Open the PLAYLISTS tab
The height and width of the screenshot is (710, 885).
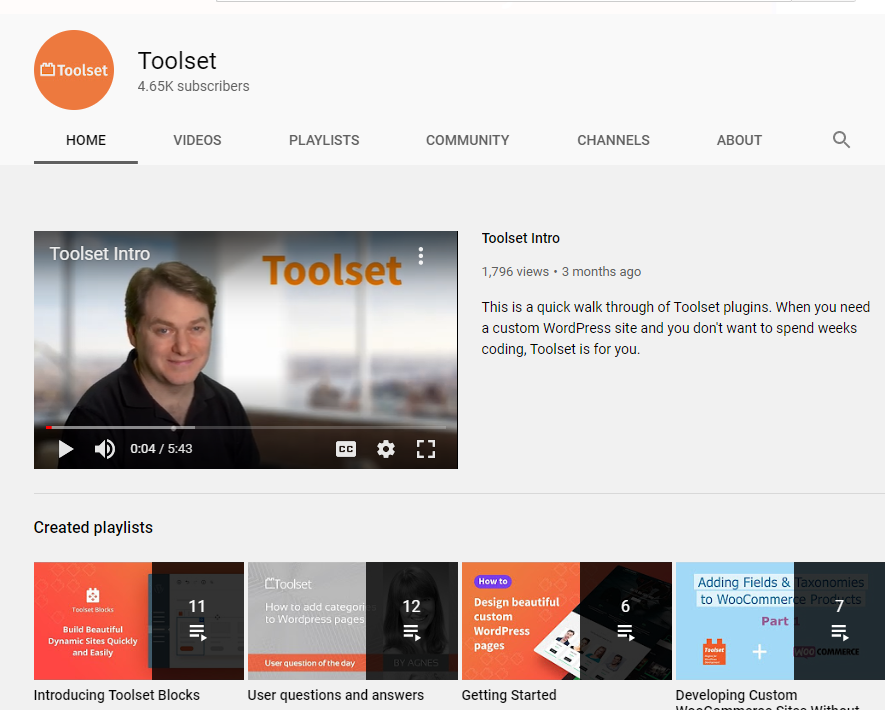coord(324,140)
